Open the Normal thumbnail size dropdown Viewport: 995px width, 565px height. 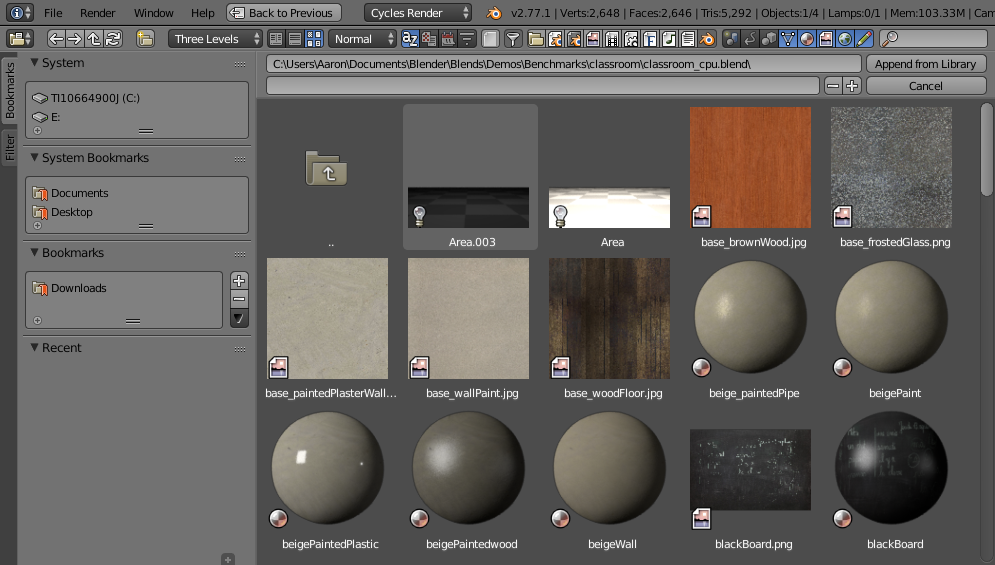coord(362,39)
